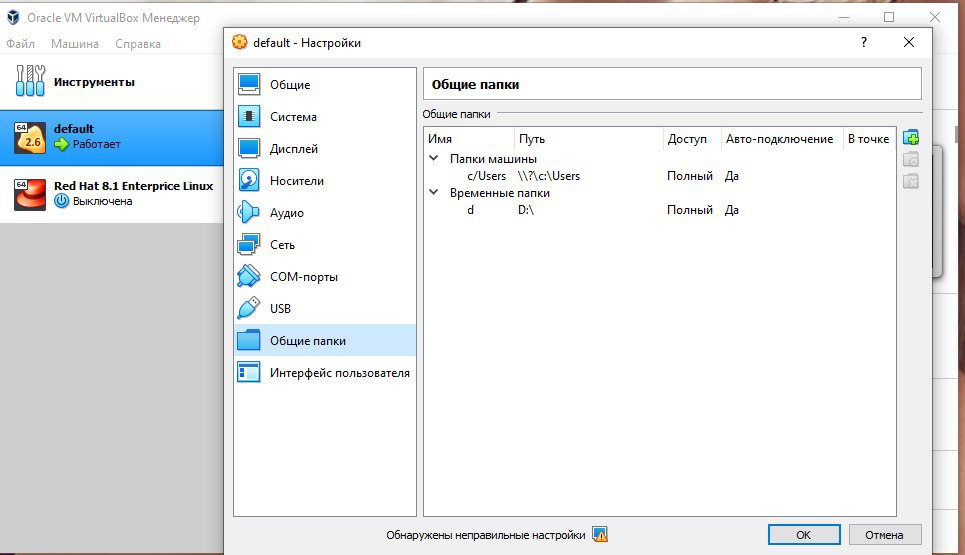Select the c/Users shared folder row
This screenshot has height=555, width=965.
coord(659,176)
